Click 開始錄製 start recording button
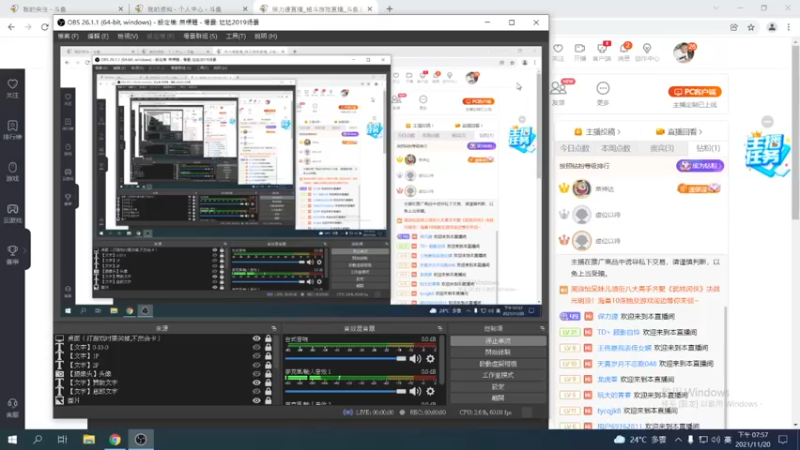 pos(498,352)
